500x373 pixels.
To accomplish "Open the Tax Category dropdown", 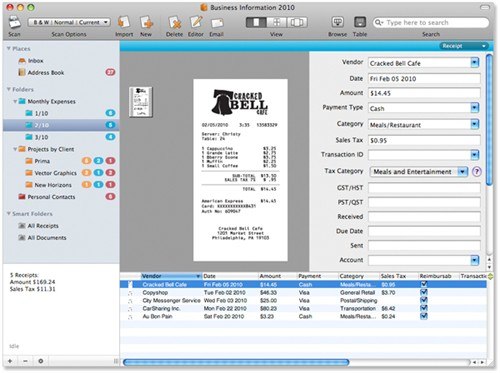I will (462, 172).
